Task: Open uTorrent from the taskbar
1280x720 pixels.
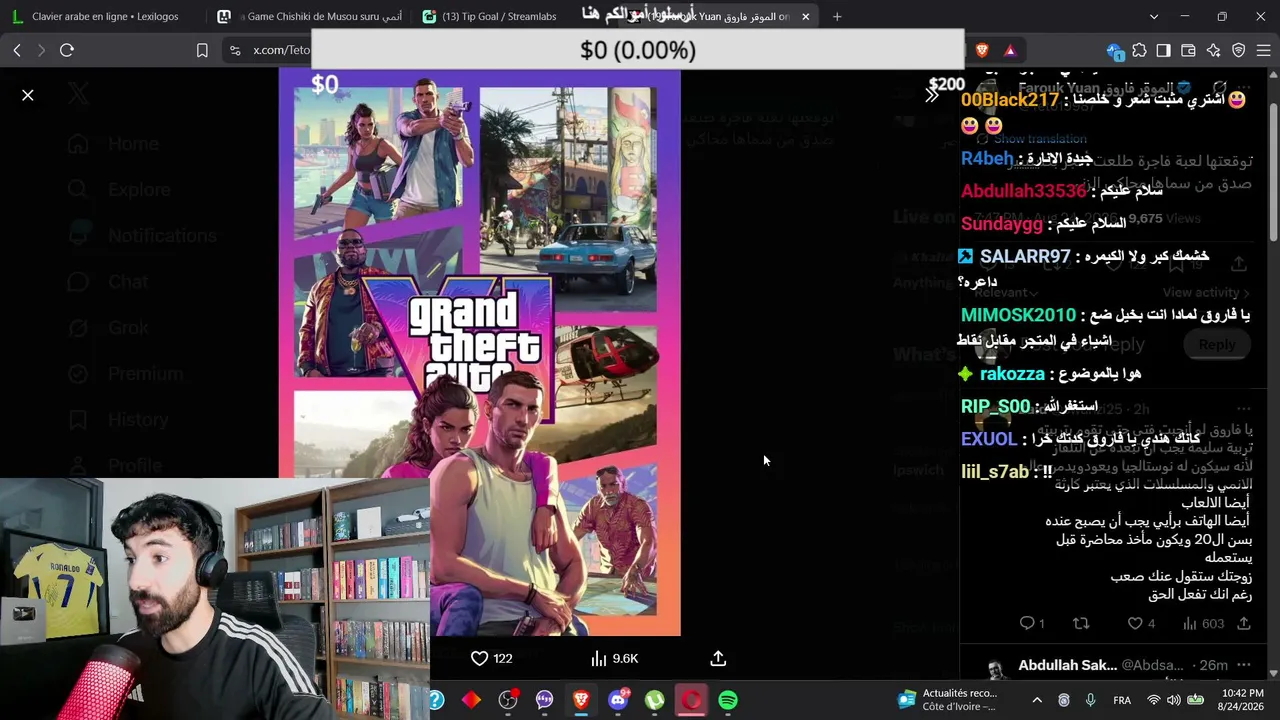Action: coord(655,700)
